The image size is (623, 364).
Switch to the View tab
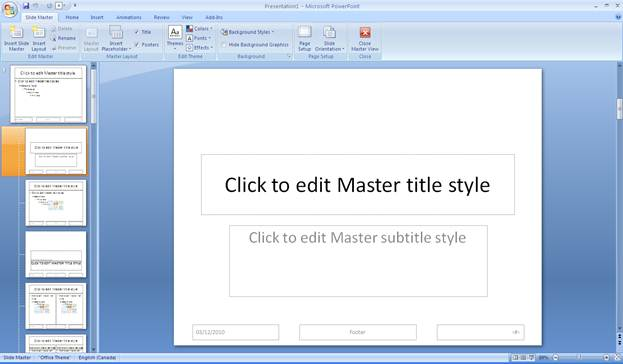[x=187, y=17]
